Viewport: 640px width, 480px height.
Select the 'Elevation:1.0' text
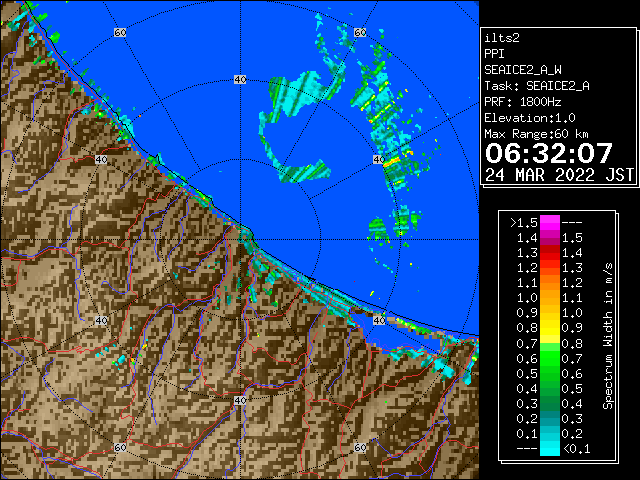[x=530, y=118]
